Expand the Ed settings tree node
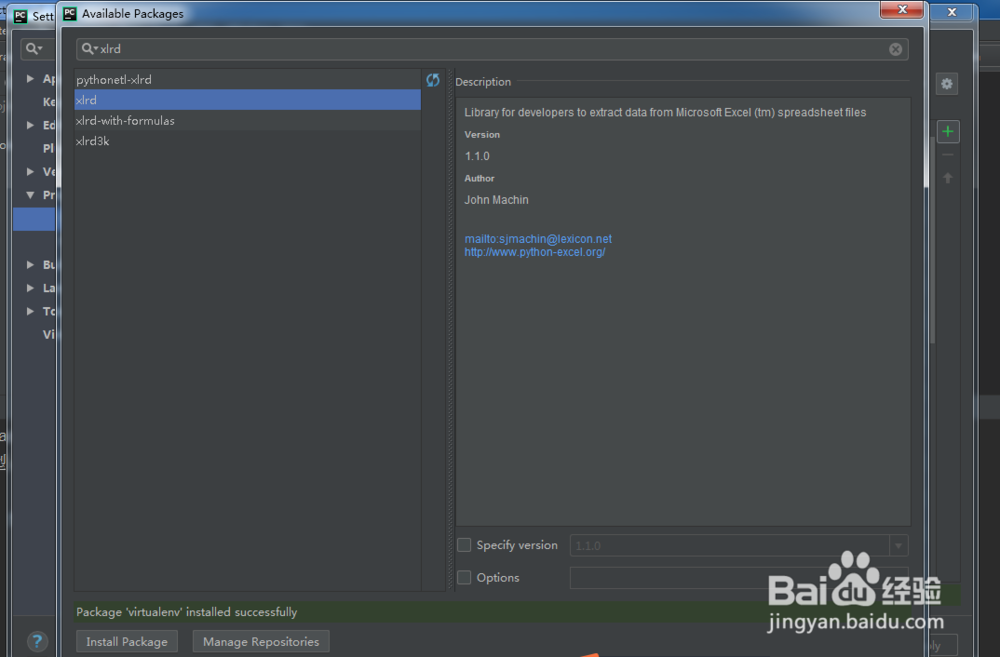Screen dimensions: 1000x657 30,125
